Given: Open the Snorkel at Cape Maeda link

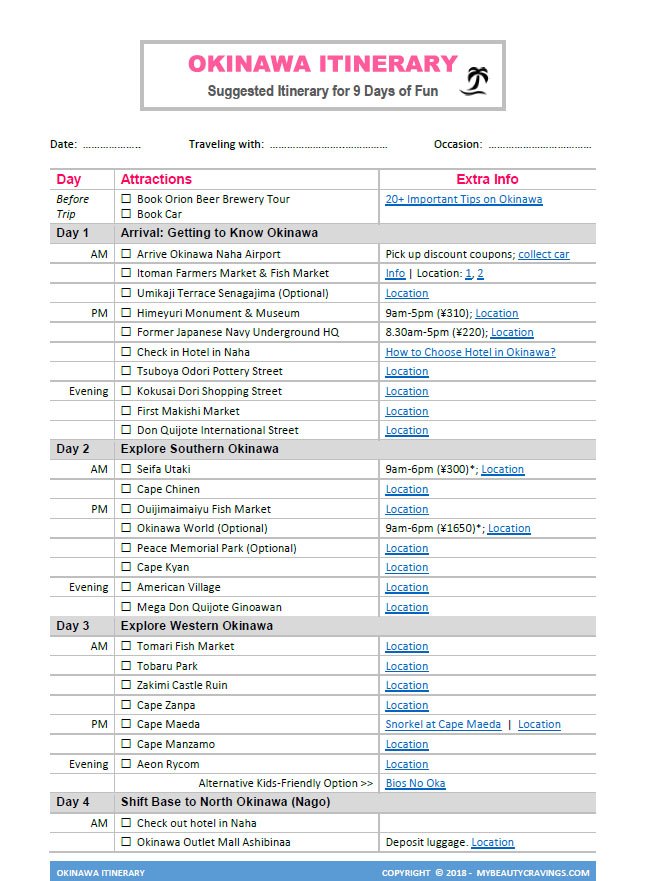Looking at the screenshot, I should coord(443,724).
